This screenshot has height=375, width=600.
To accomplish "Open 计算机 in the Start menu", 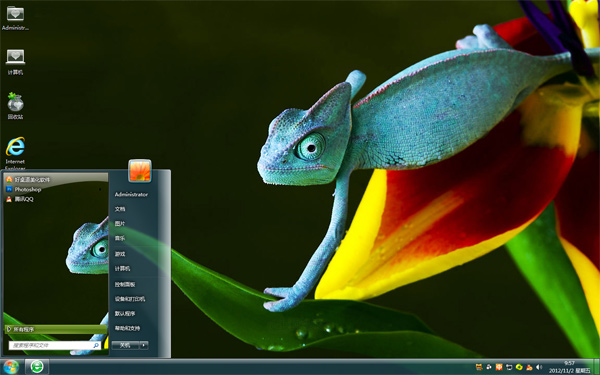I will pos(122,269).
